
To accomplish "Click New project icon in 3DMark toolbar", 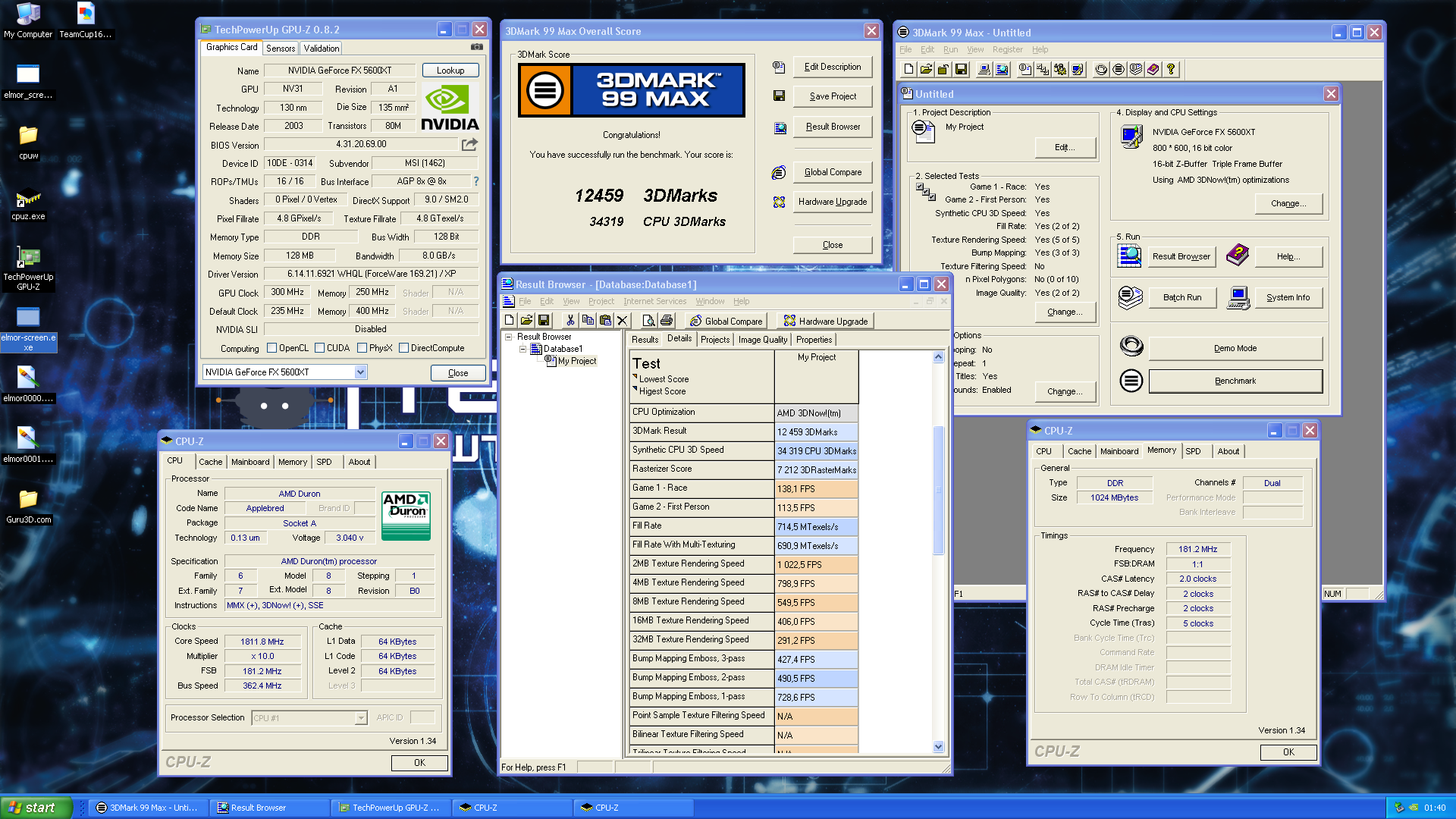I will [x=908, y=70].
